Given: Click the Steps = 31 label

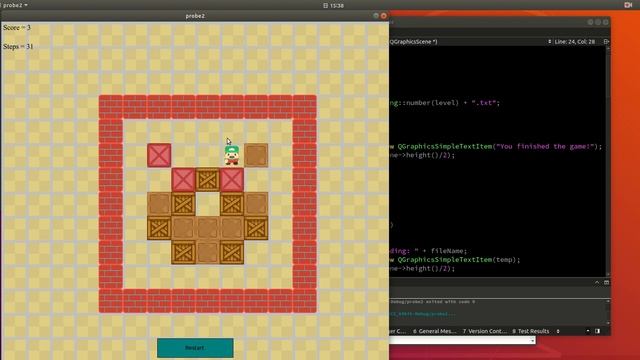Looking at the screenshot, I should (18, 47).
